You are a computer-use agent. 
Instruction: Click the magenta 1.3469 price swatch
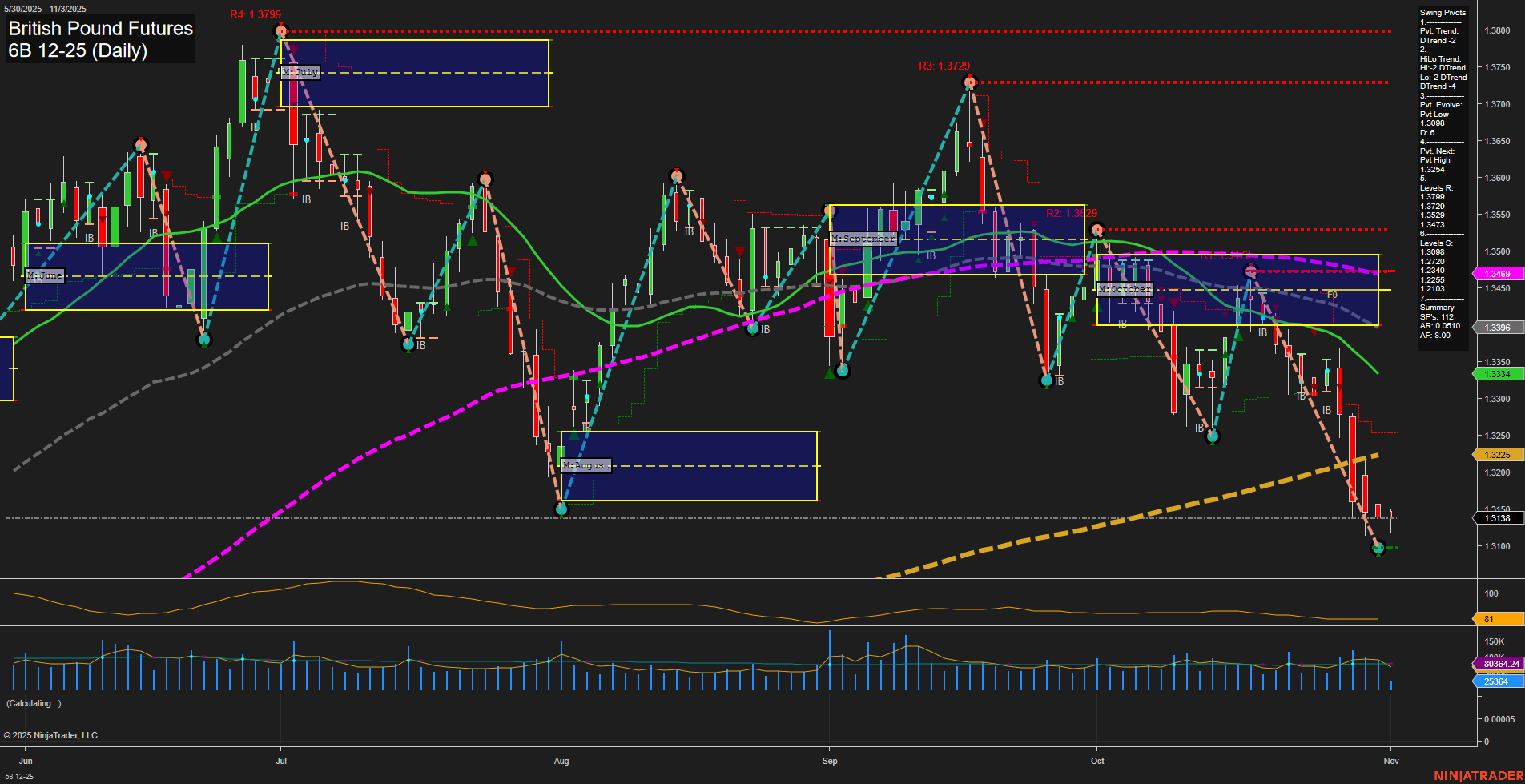1496,273
